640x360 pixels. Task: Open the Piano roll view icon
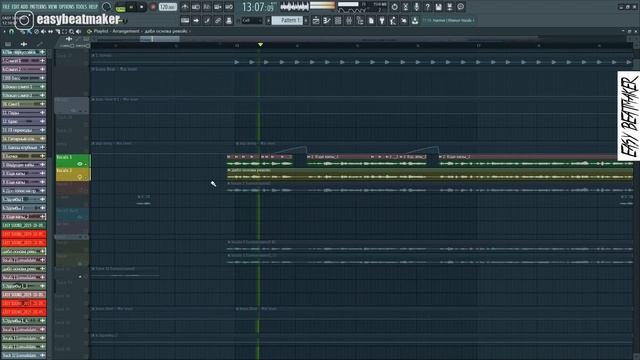pos(327,20)
